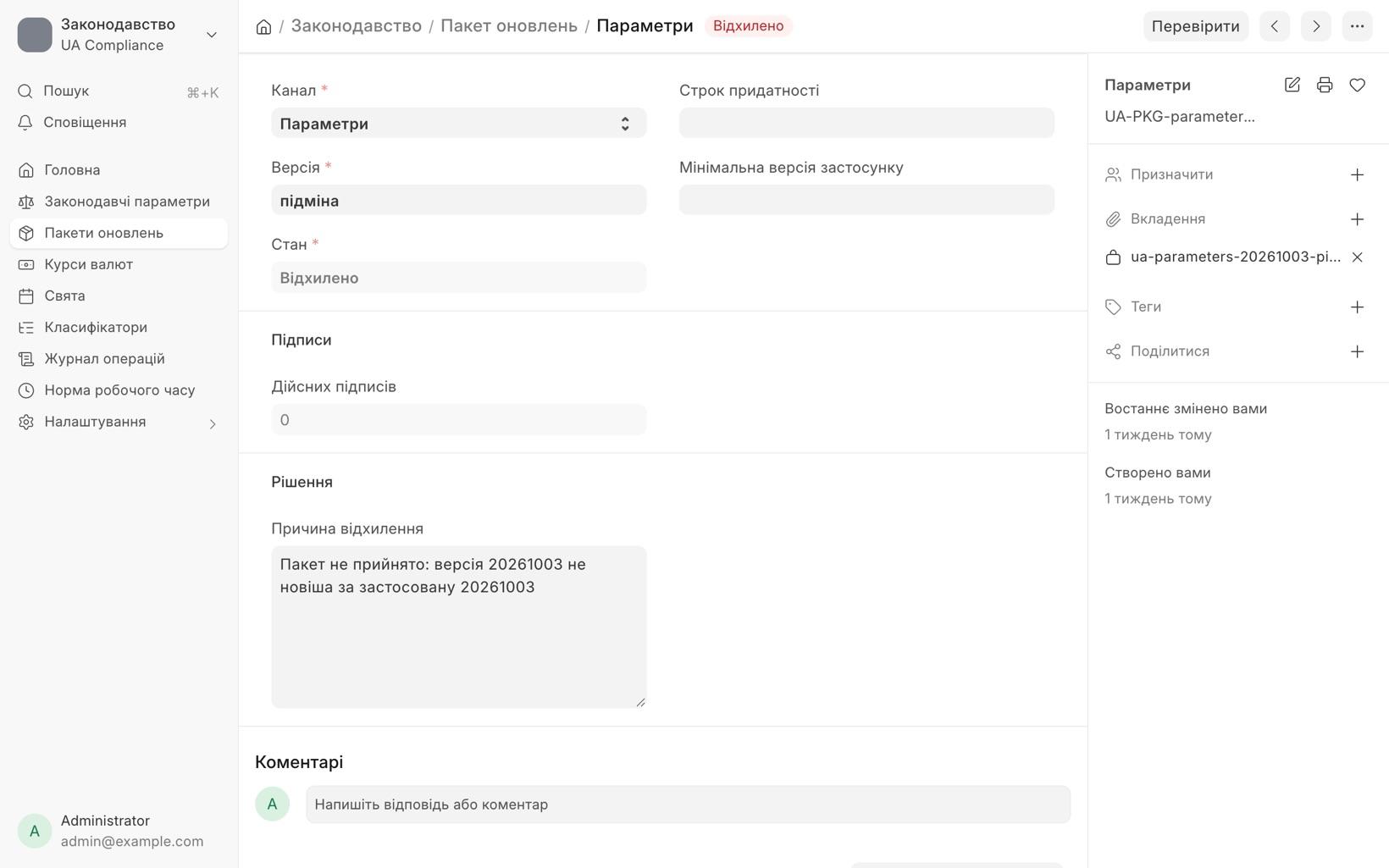Open Класифікатори in sidebar

pos(119,327)
